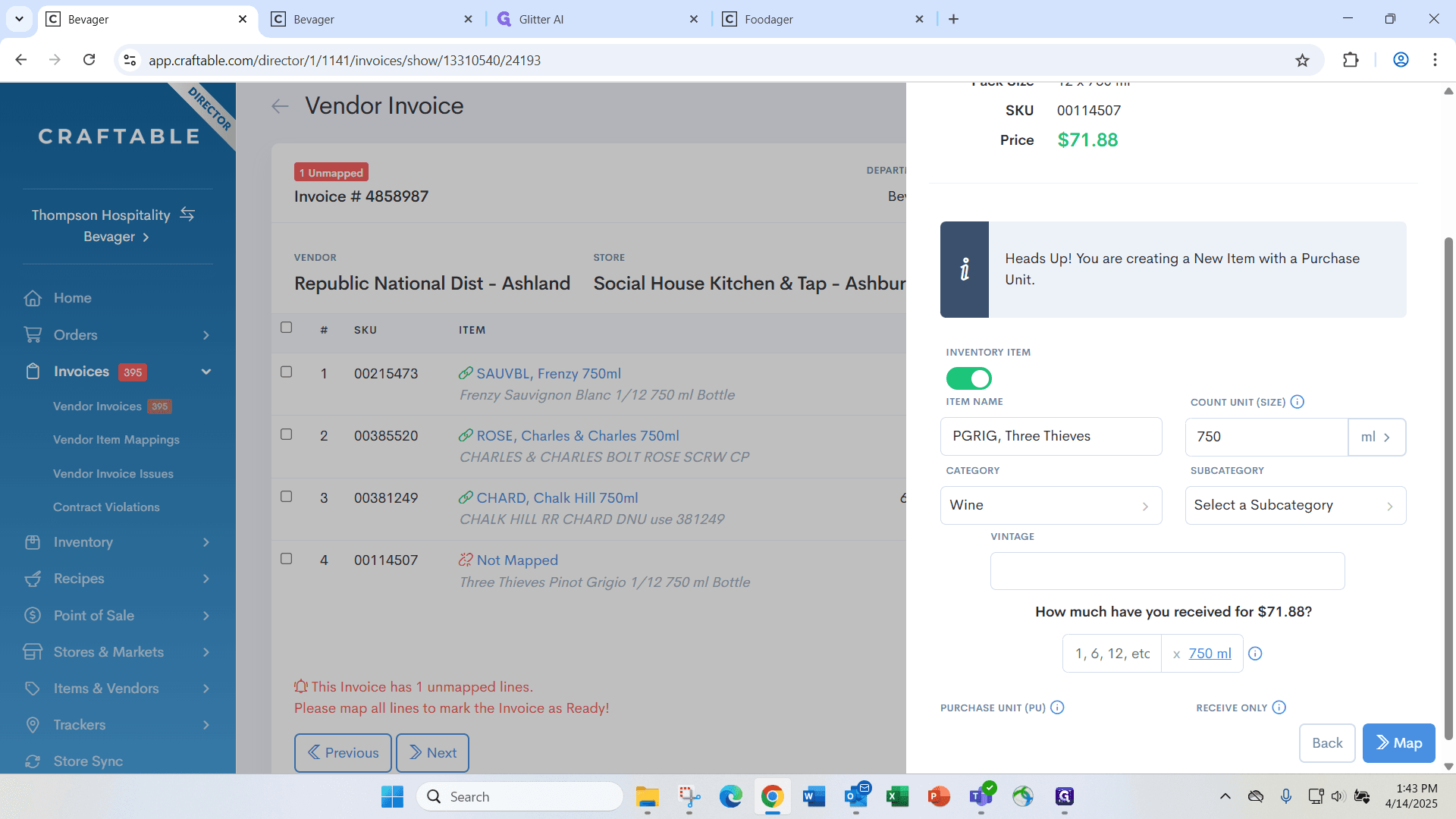Click the Trackers pin icon

pos(33,725)
